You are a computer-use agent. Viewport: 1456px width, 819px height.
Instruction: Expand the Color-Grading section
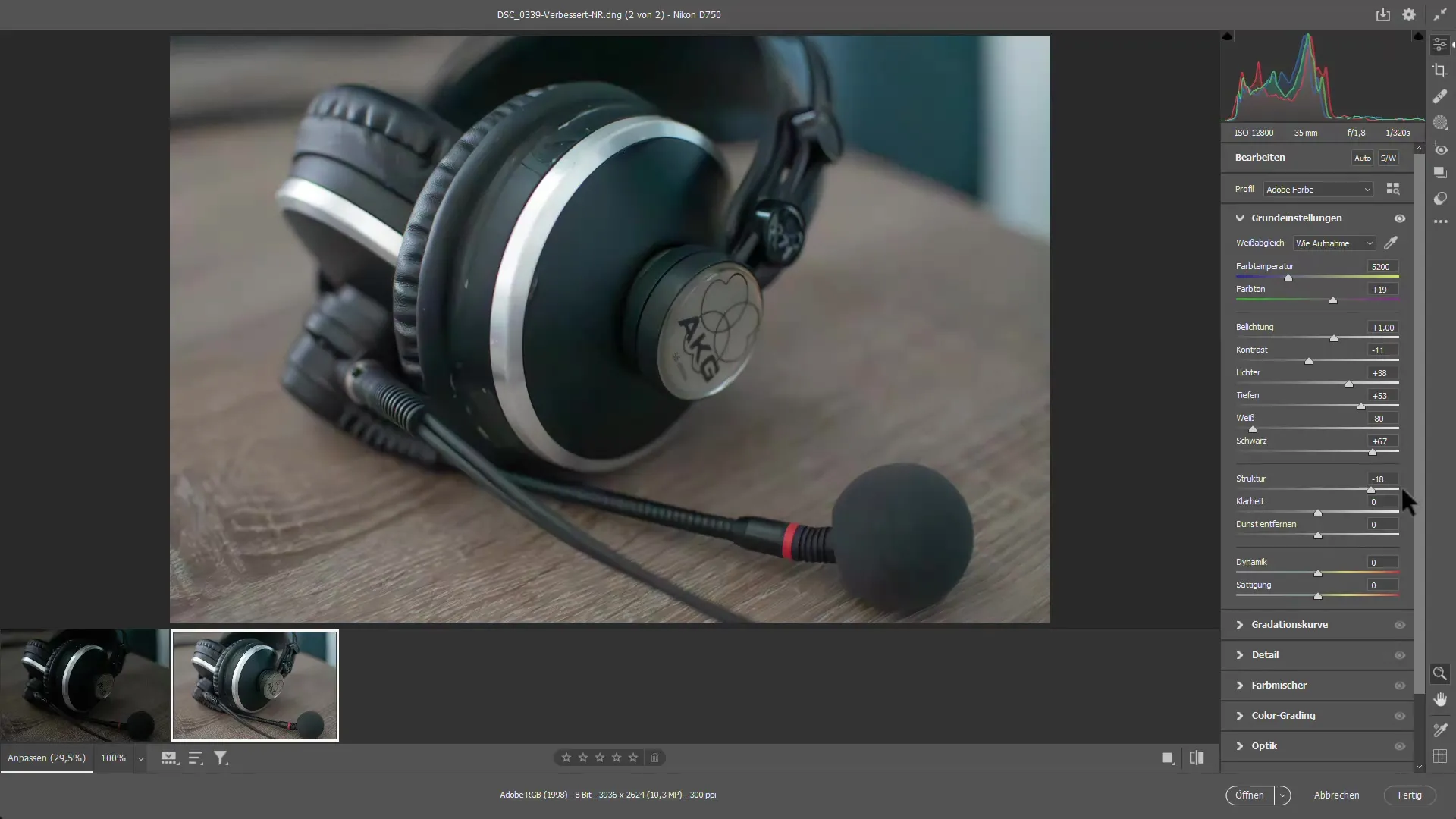(x=1240, y=716)
